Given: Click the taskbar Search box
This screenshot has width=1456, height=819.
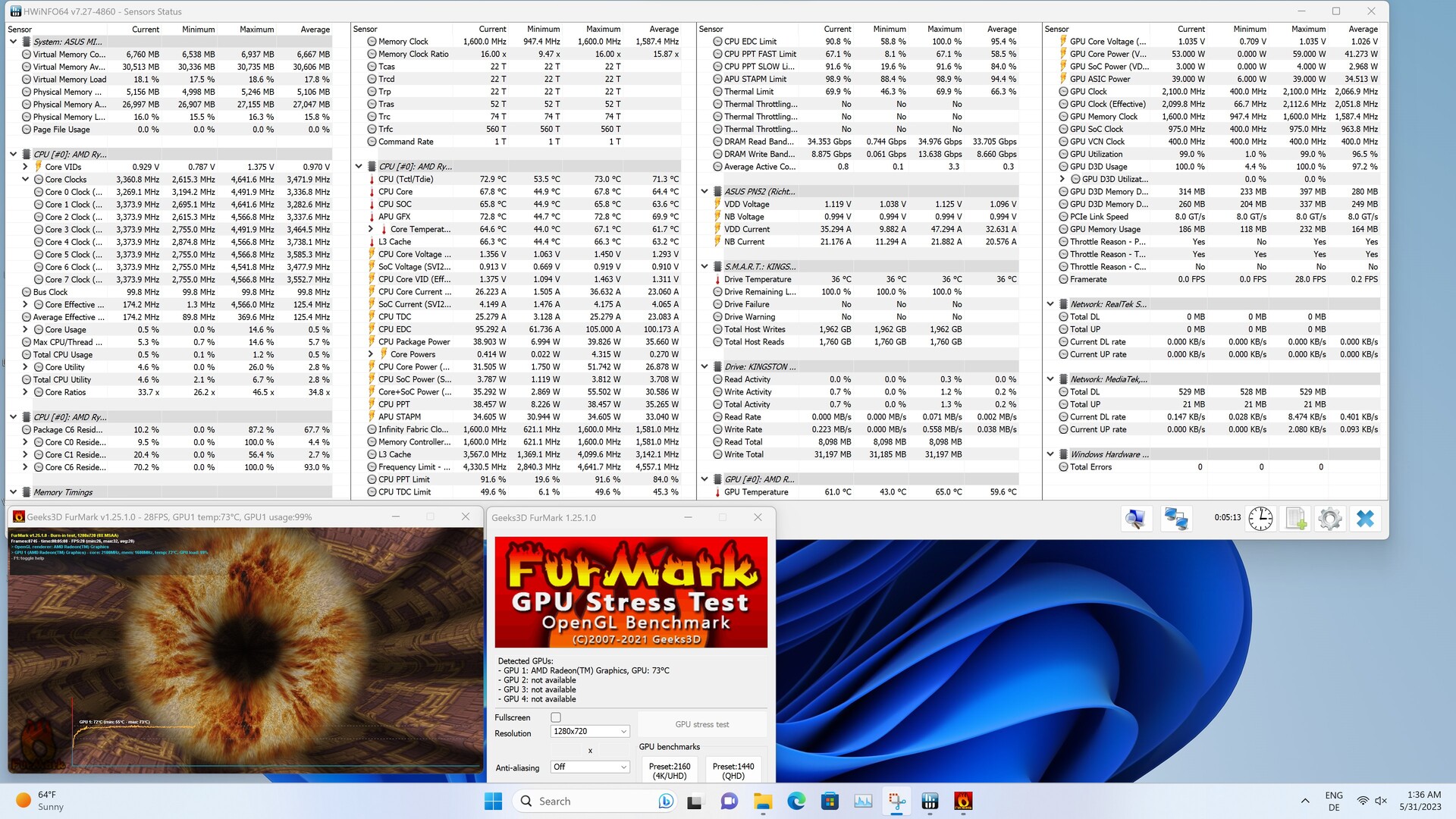Looking at the screenshot, I should coord(595,801).
